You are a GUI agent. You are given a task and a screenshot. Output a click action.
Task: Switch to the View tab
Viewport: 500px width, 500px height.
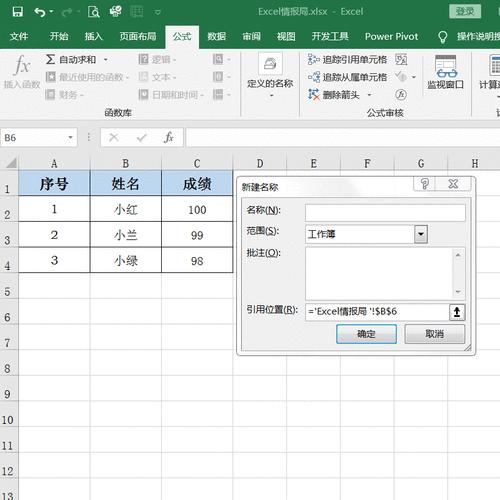[x=286, y=36]
